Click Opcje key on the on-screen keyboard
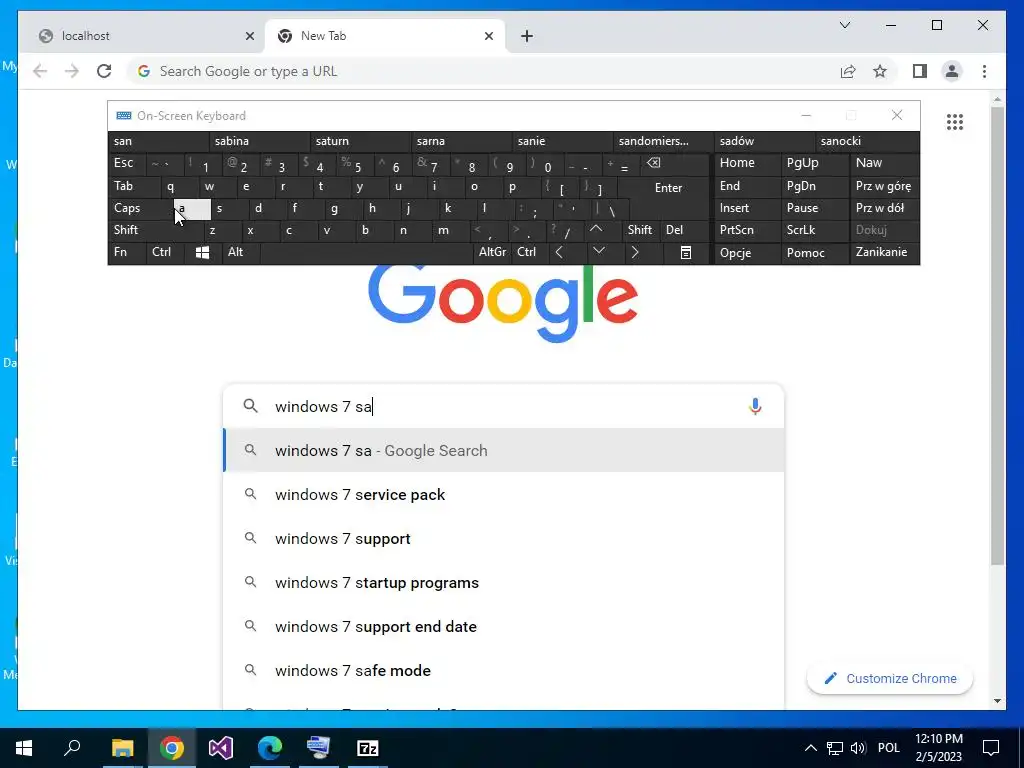 click(747, 252)
